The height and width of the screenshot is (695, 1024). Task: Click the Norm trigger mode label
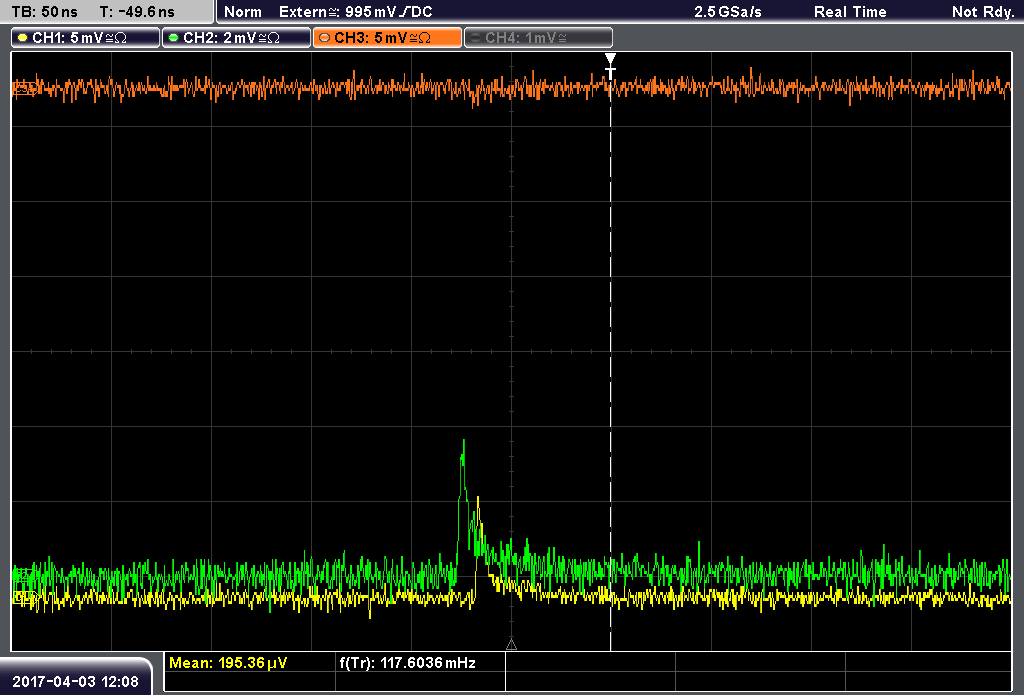tap(243, 12)
